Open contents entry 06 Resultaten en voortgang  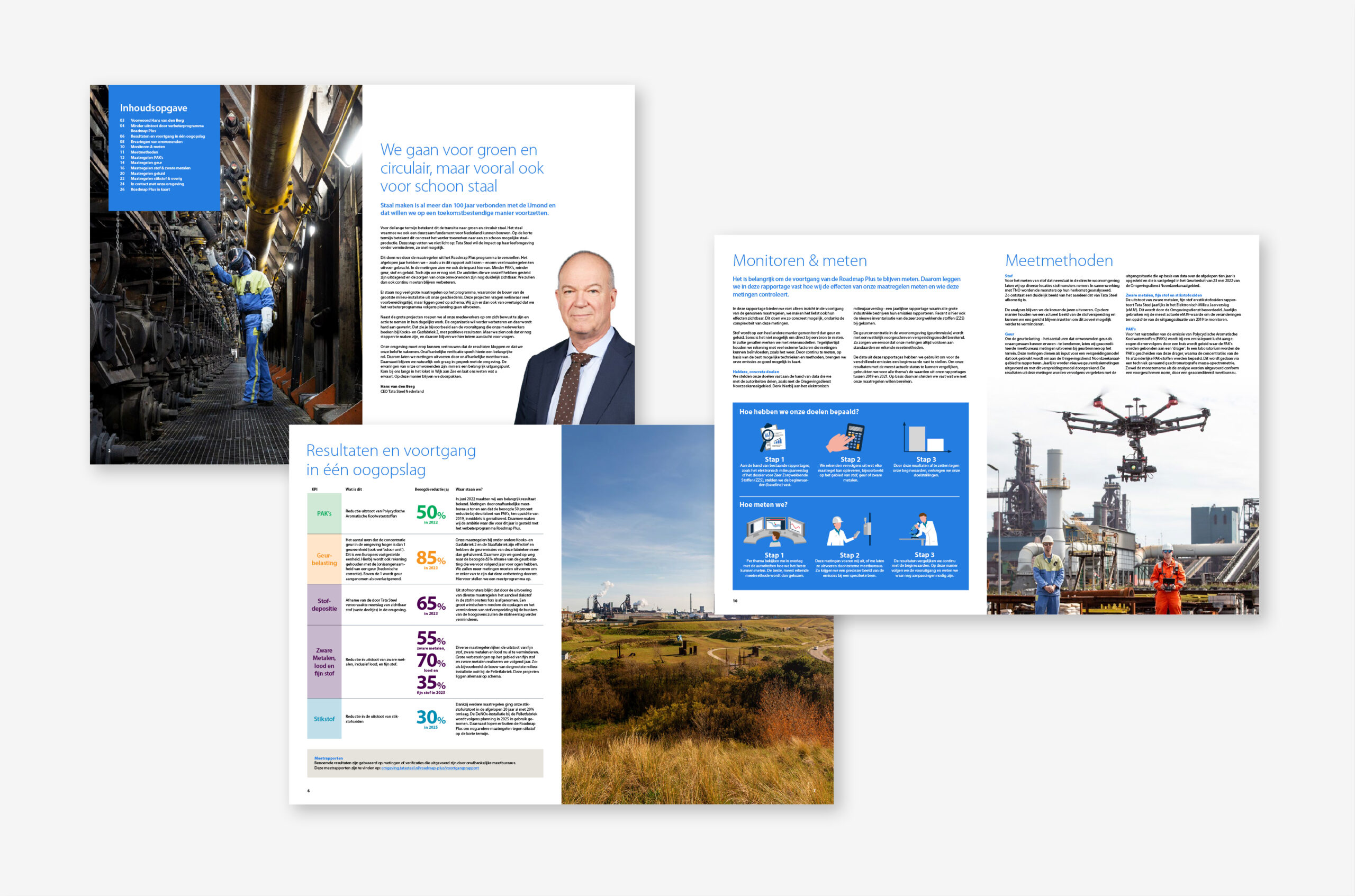pyautogui.click(x=162, y=136)
